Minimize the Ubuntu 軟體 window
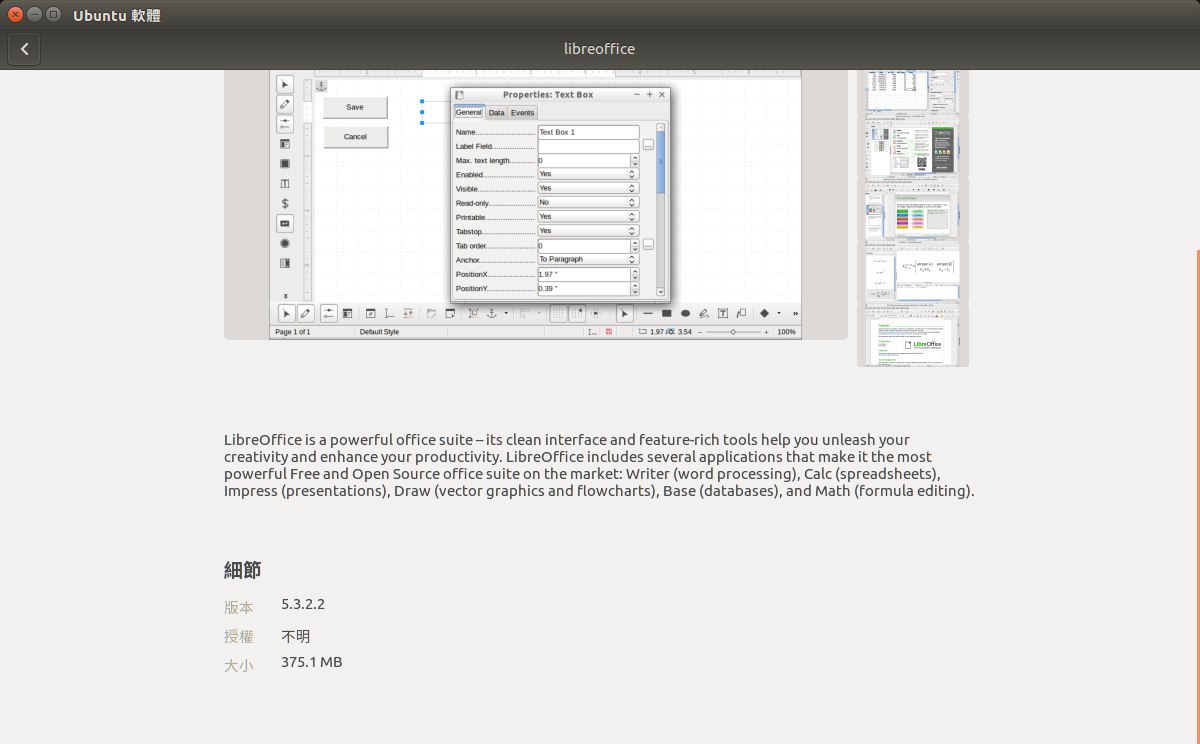Image resolution: width=1200 pixels, height=744 pixels. [33, 15]
